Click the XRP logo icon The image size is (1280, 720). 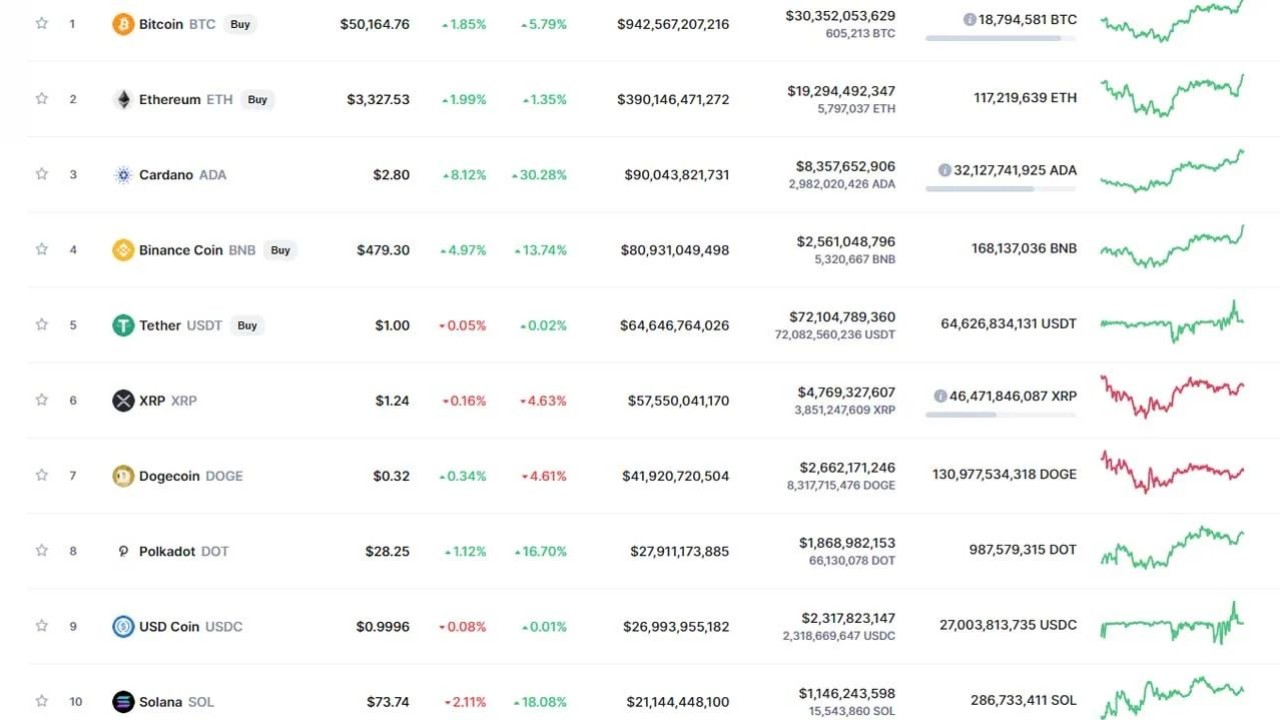pos(122,400)
